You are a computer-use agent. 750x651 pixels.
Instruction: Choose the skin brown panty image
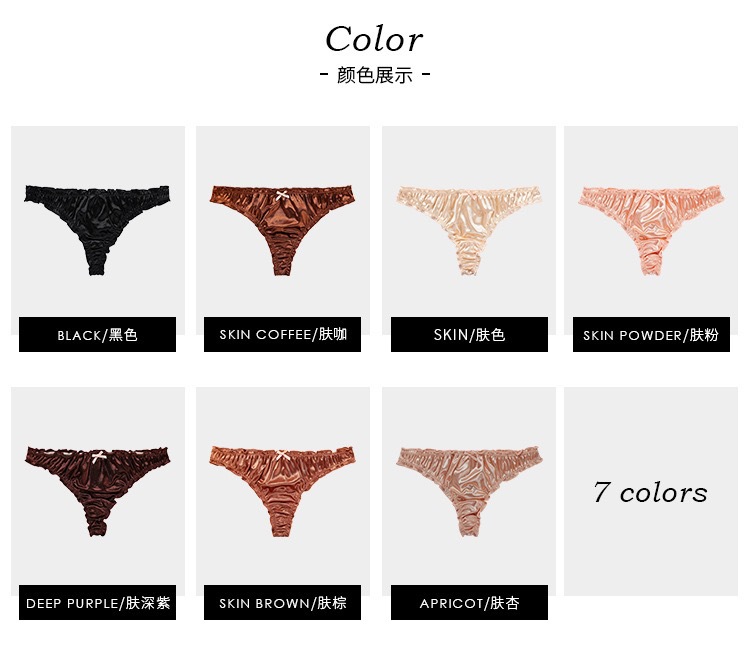coord(282,492)
